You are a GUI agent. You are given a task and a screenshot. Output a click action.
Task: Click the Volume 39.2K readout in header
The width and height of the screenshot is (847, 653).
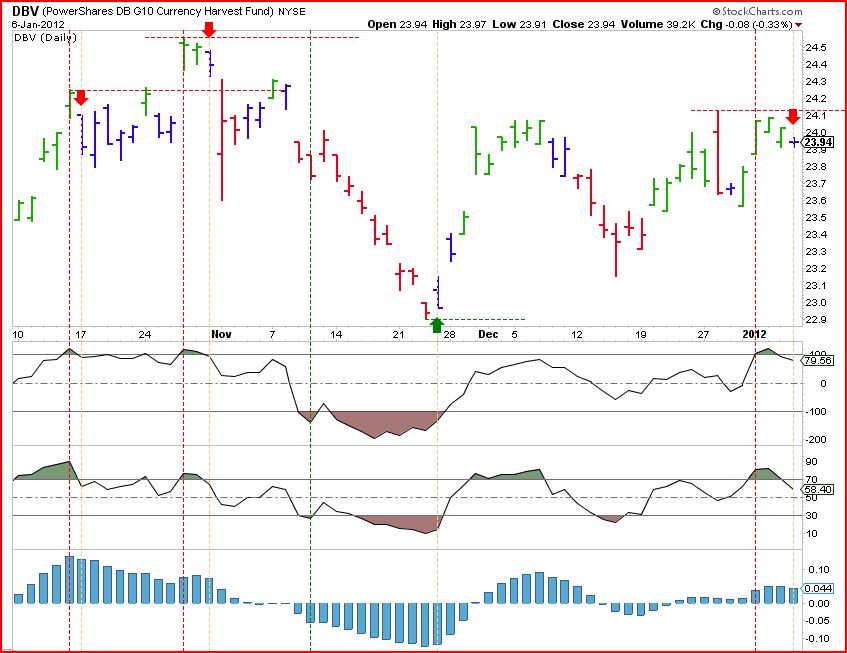click(658, 24)
